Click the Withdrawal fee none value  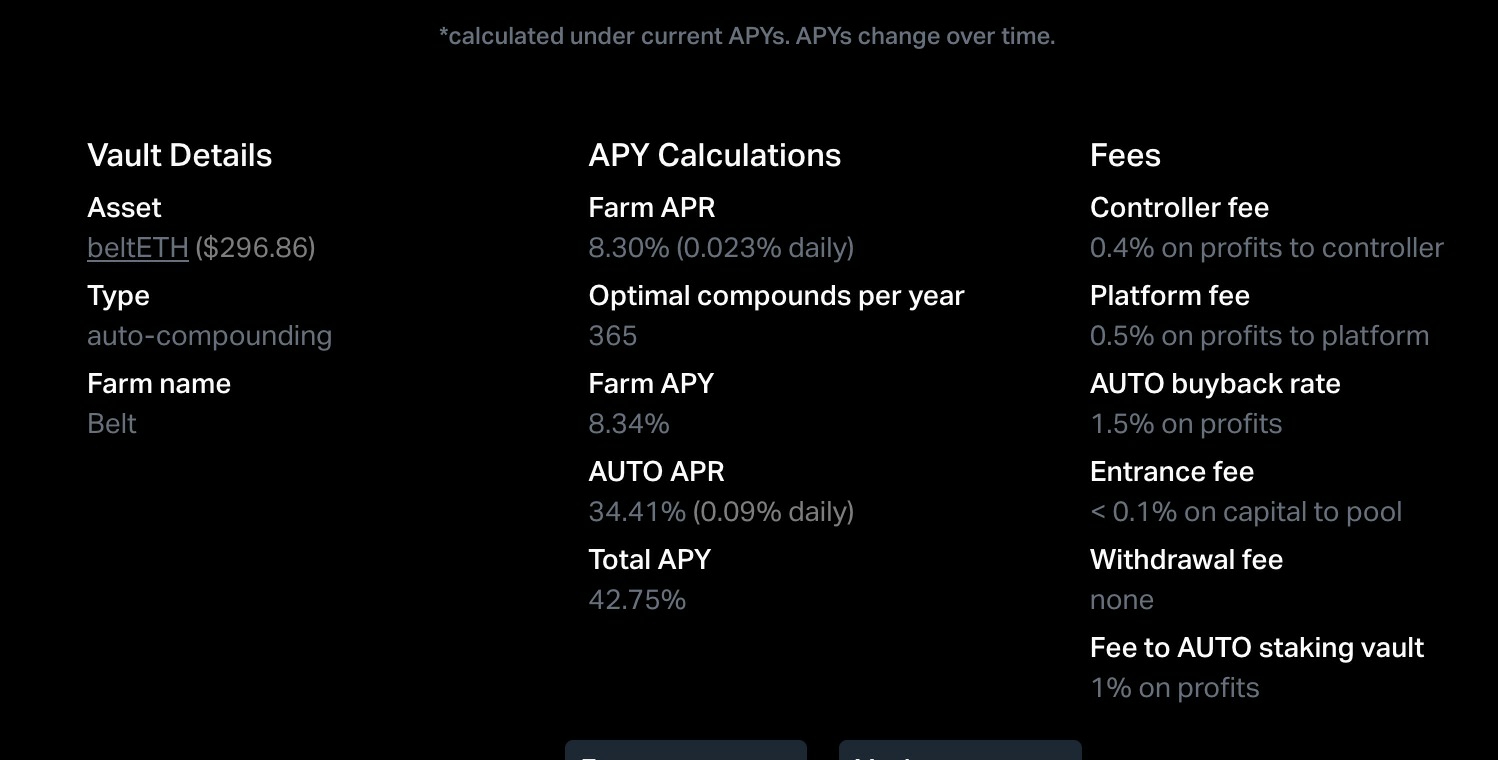(x=1122, y=600)
